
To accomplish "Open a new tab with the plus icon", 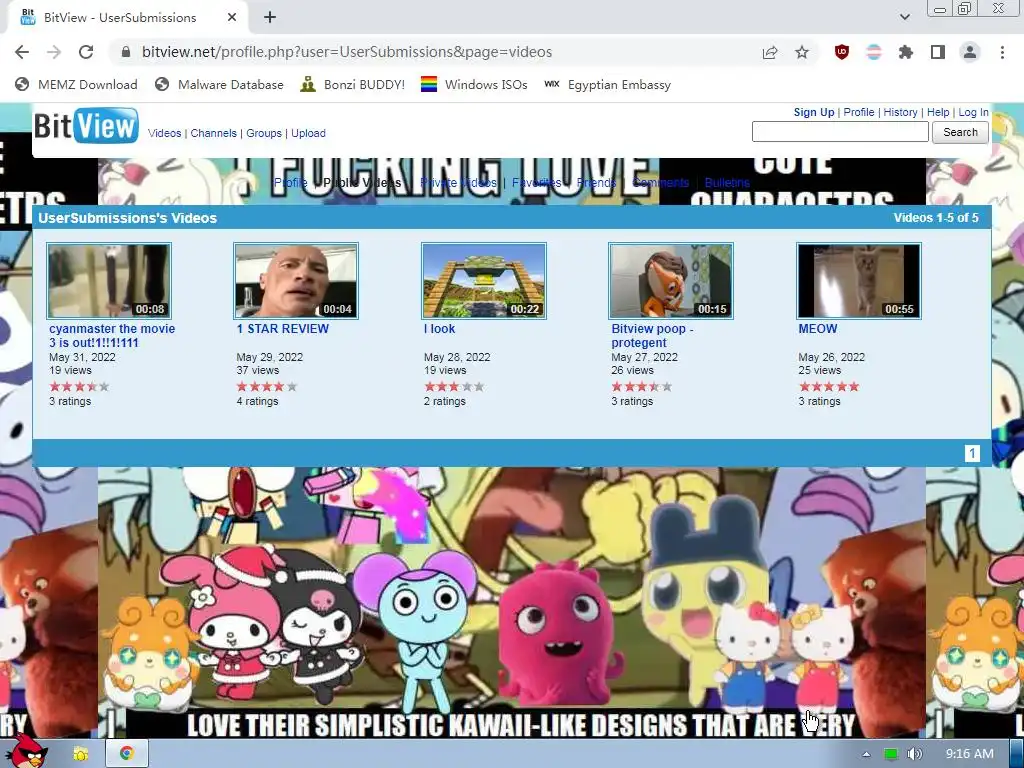I will click(270, 18).
